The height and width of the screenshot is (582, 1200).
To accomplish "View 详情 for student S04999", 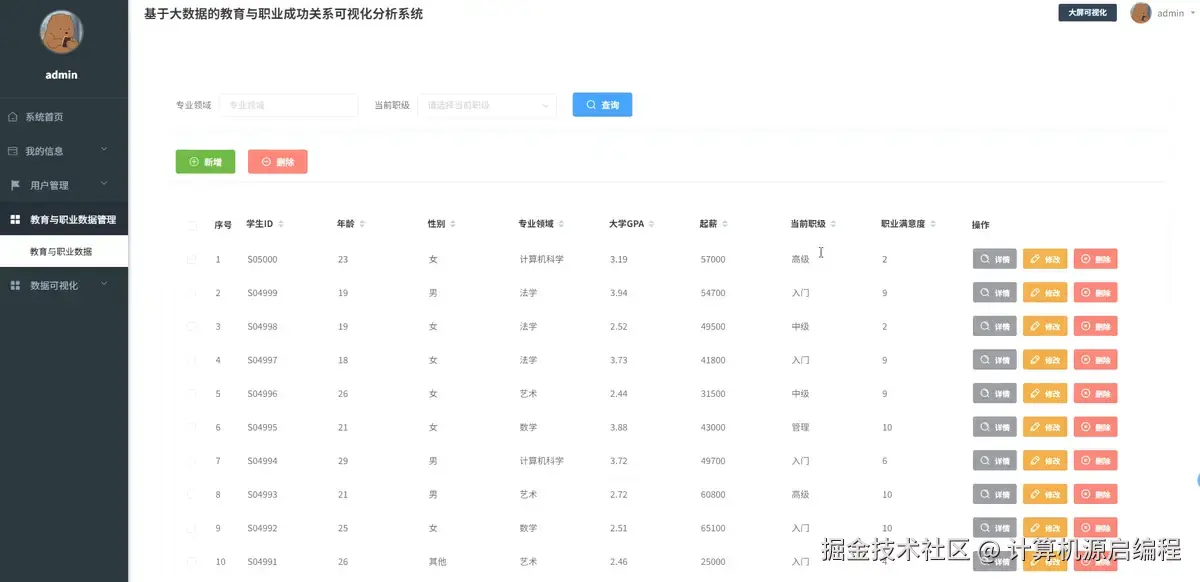I will click(995, 293).
